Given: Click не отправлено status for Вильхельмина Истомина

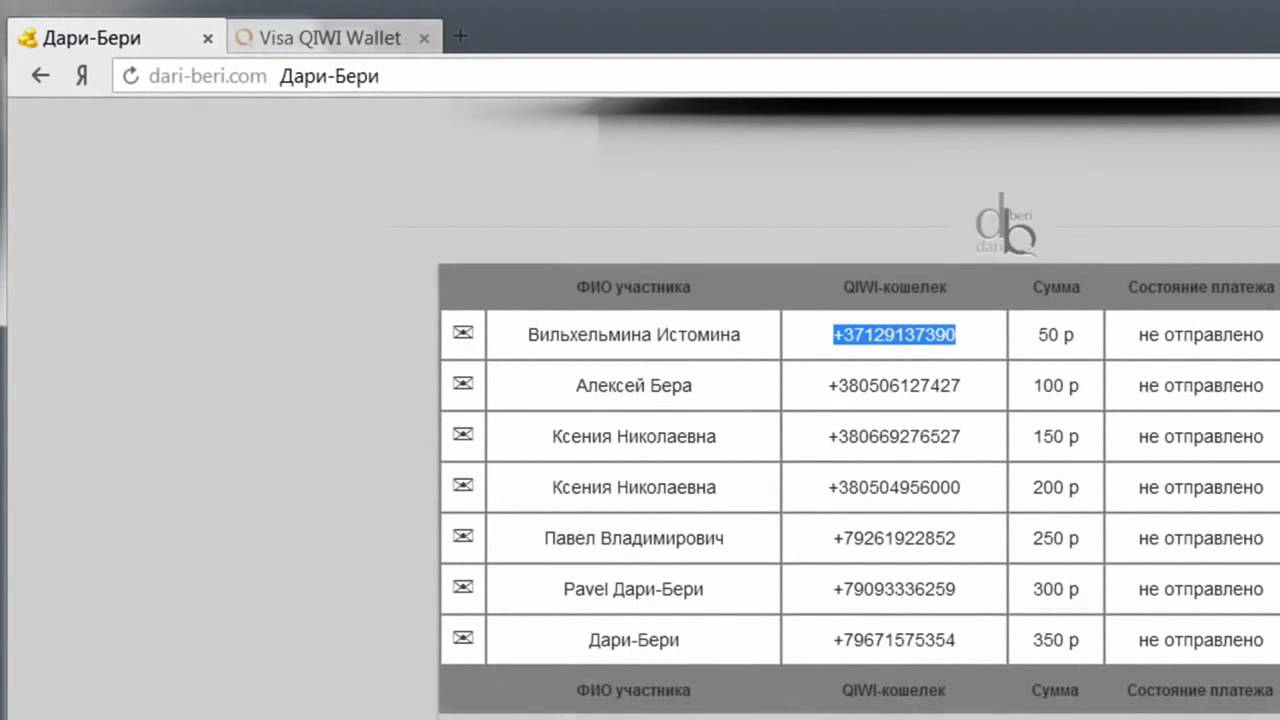Looking at the screenshot, I should click(x=1201, y=335).
